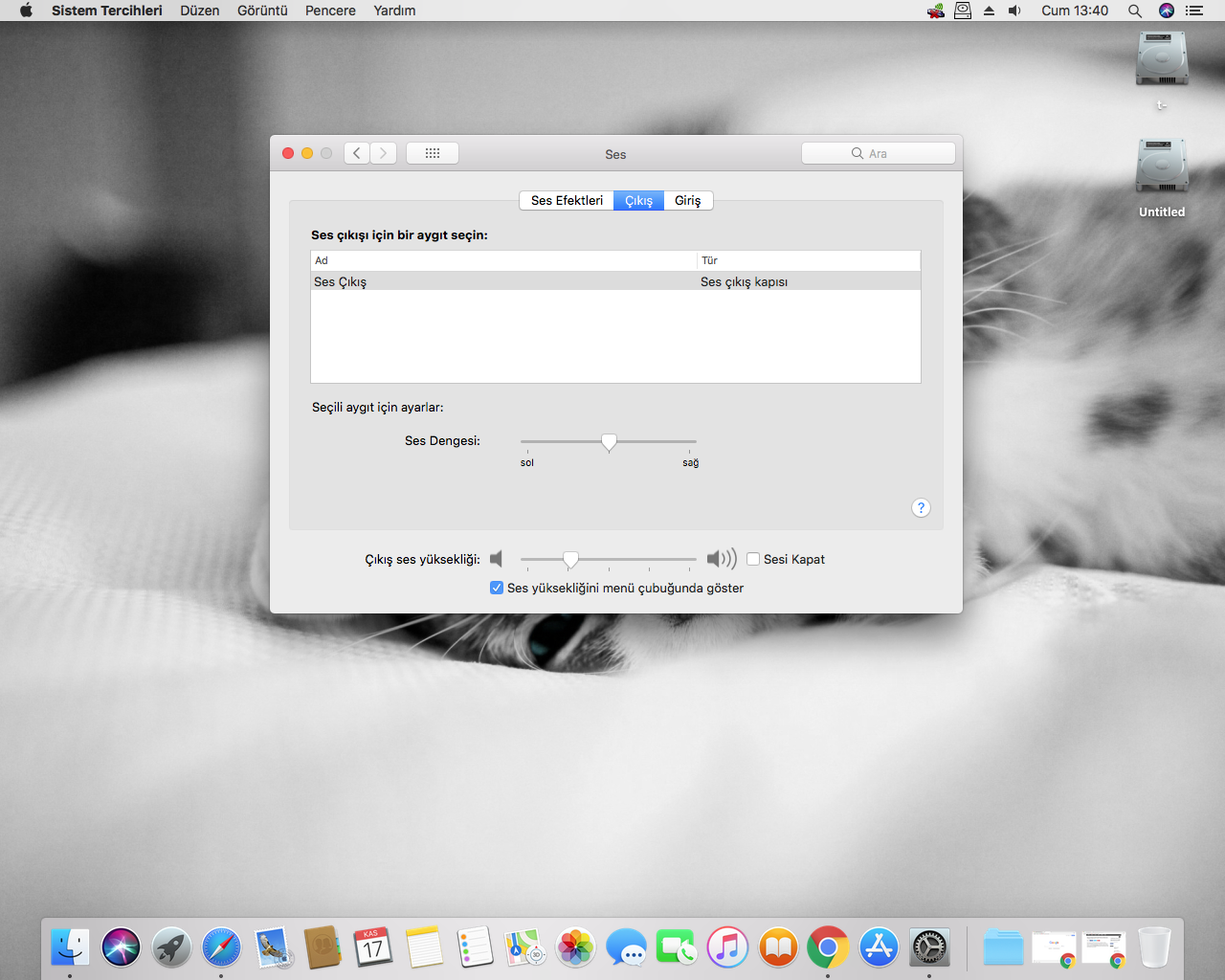Click the Ad column header
Viewport: 1225px width, 980px height.
click(x=503, y=260)
